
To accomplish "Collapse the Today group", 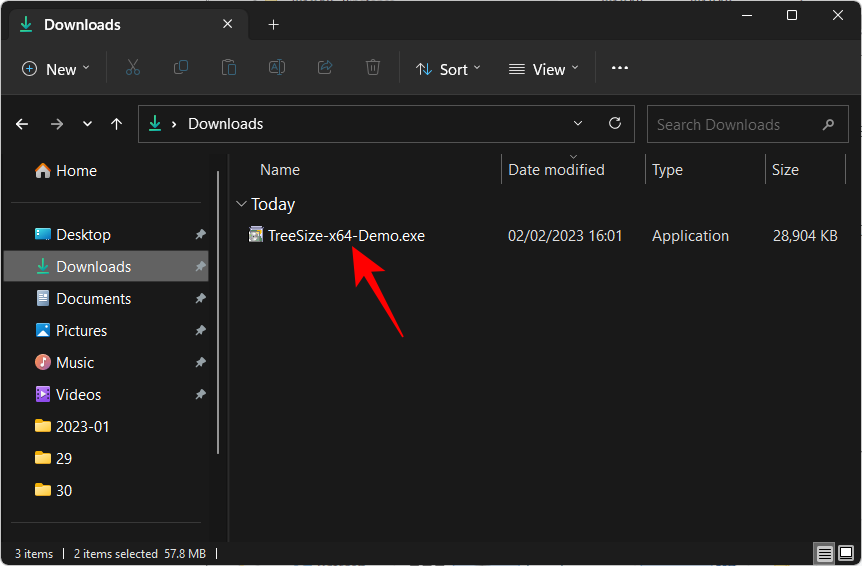I will (241, 204).
